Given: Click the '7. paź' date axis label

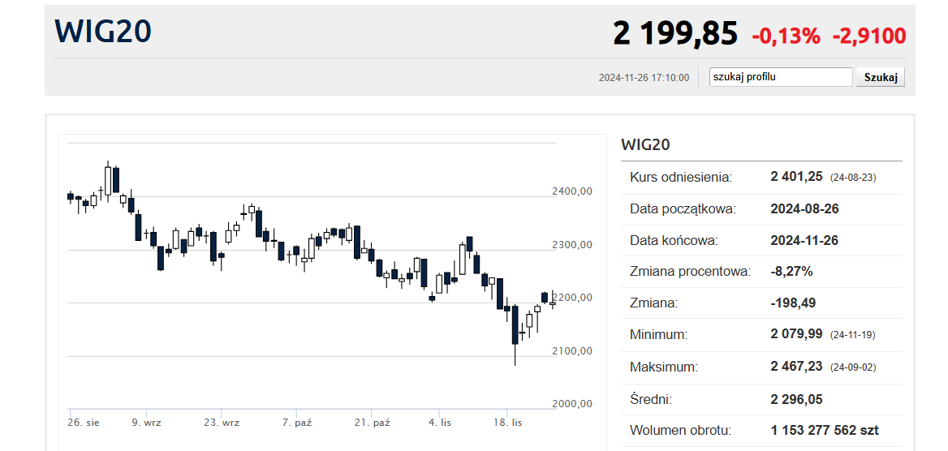Looking at the screenshot, I should pos(297,423).
